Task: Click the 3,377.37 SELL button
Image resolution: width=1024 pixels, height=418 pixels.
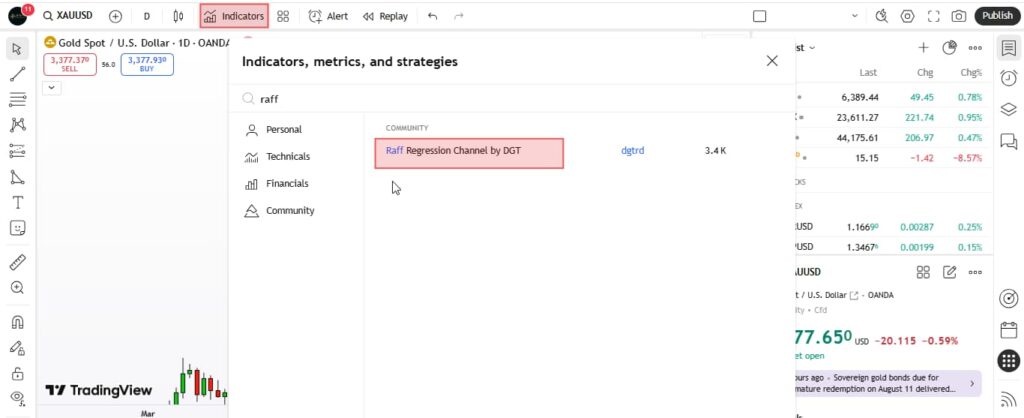Action: tap(70, 64)
